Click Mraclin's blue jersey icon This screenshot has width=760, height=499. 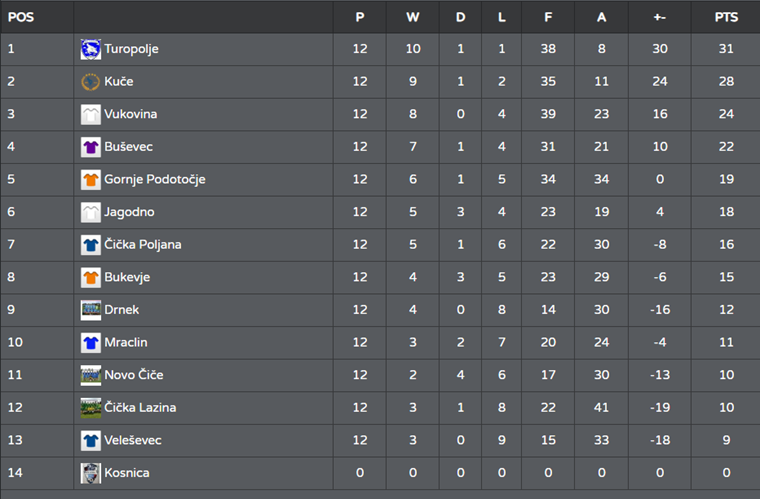click(x=91, y=343)
